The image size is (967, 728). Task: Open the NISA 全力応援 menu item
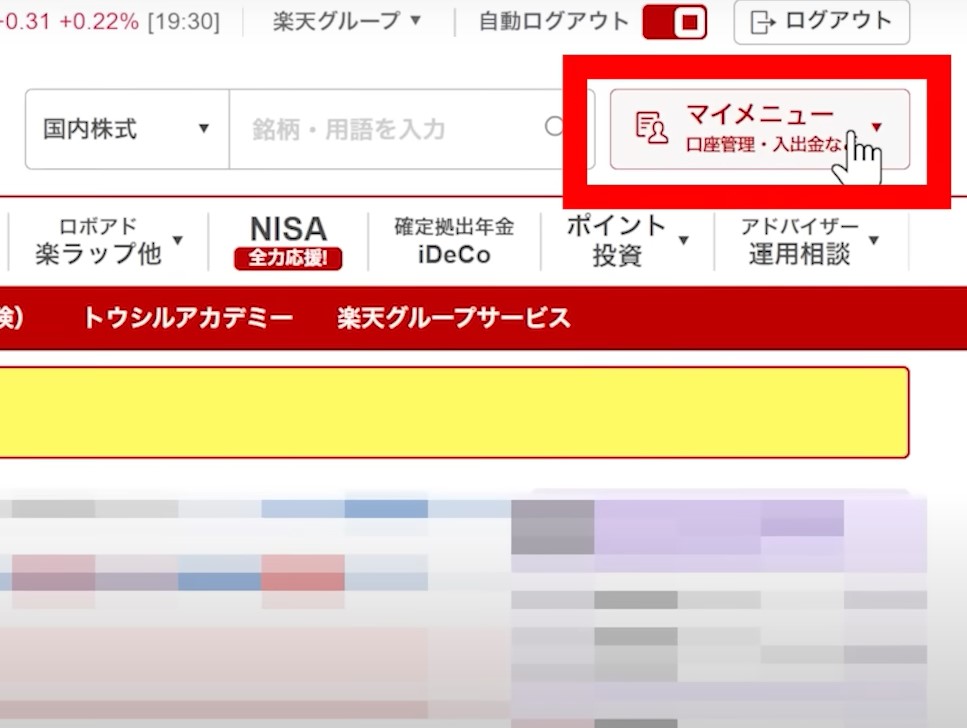point(288,242)
